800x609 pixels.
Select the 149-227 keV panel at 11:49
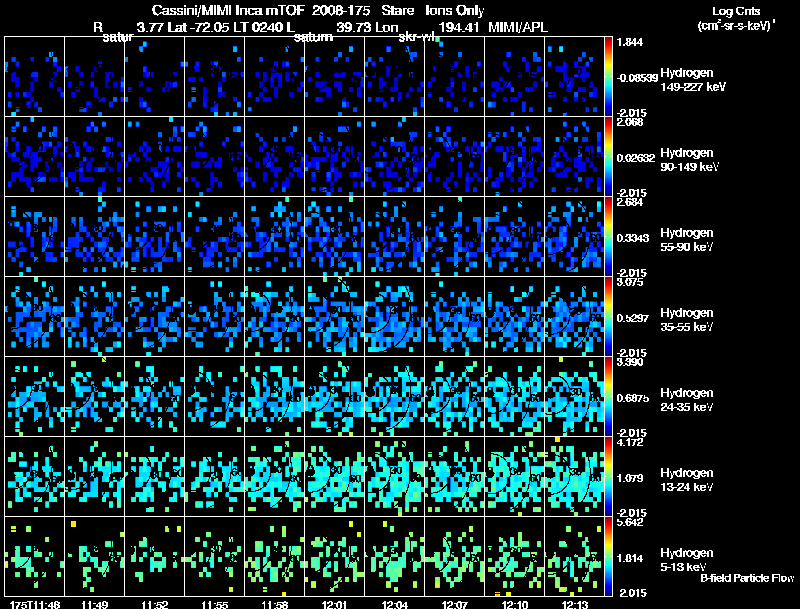(x=94, y=77)
